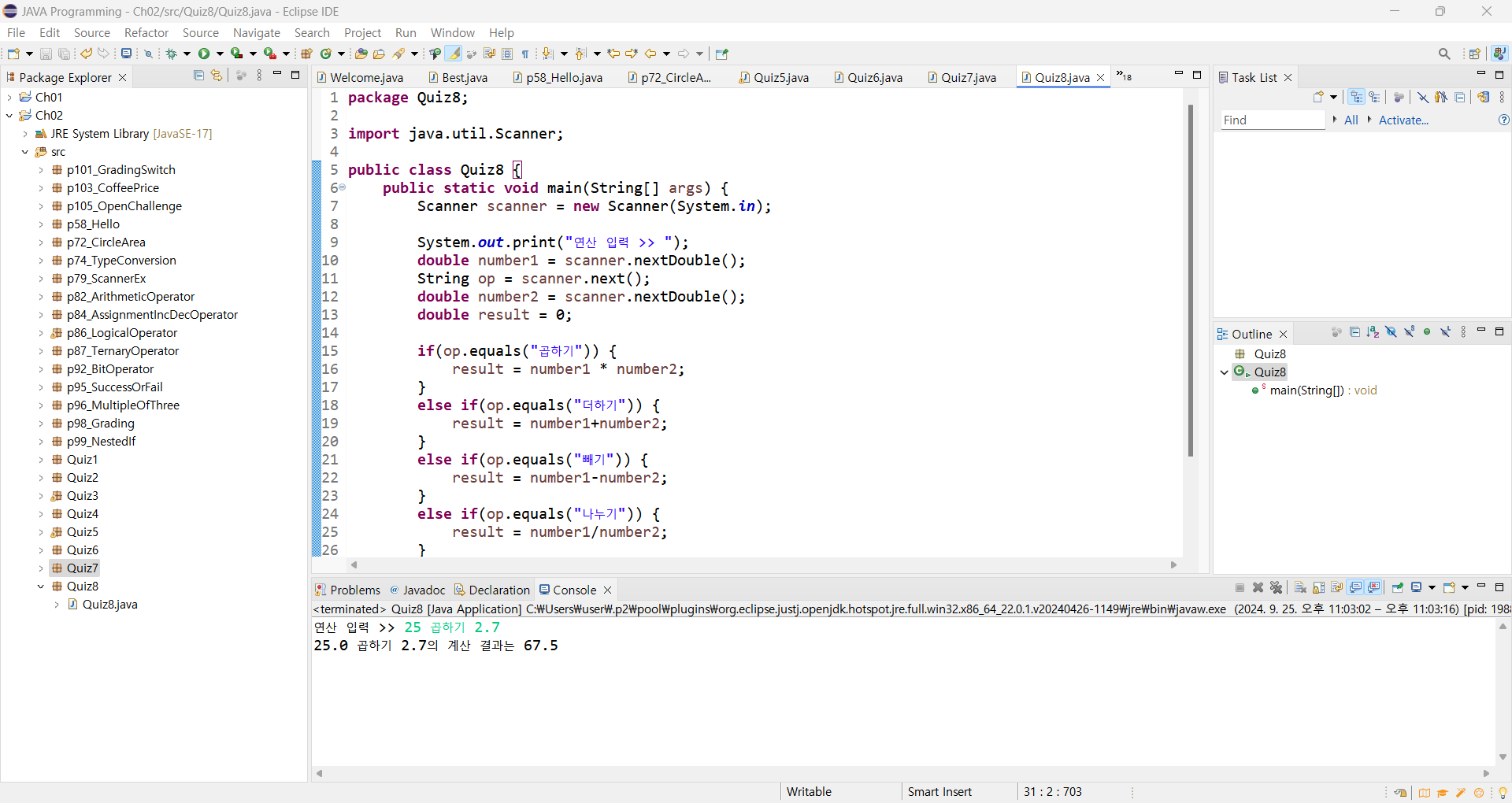Toggle Hide Completed Tasks in Task List

coord(1423,97)
